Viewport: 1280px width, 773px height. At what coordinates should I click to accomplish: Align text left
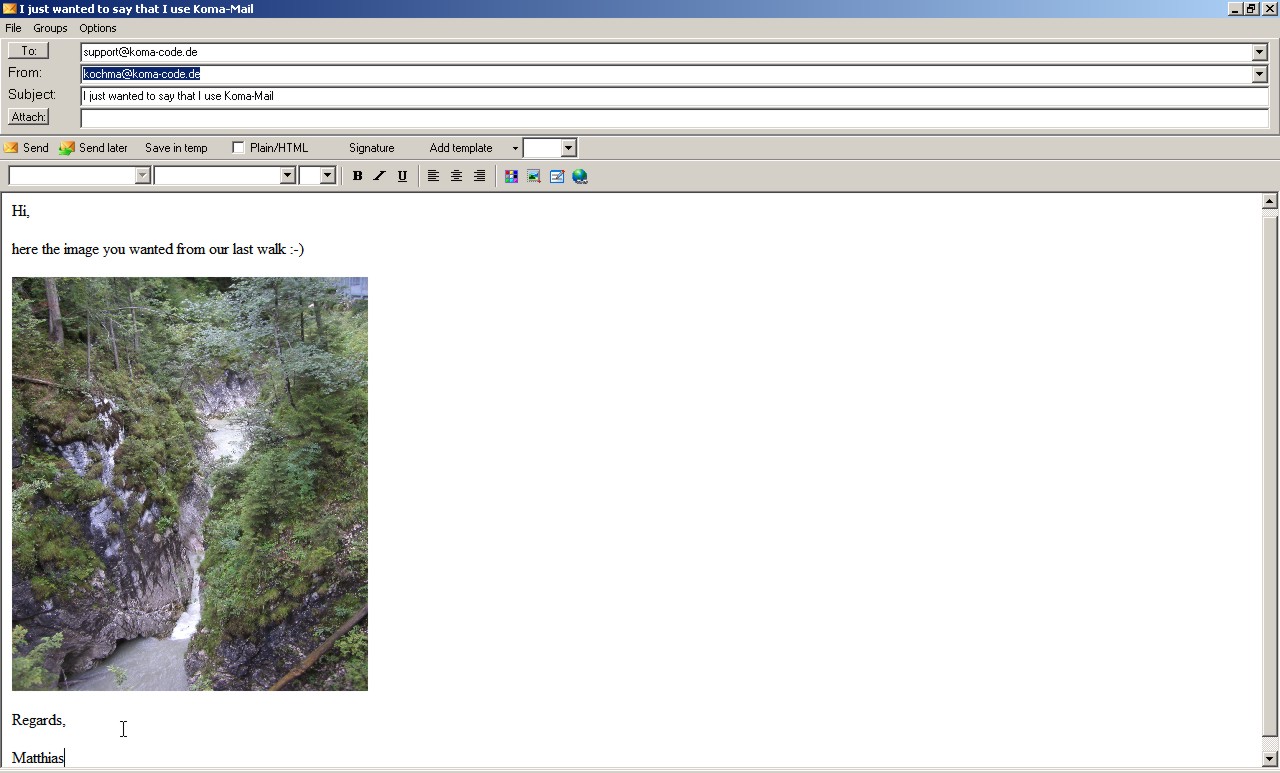point(433,176)
